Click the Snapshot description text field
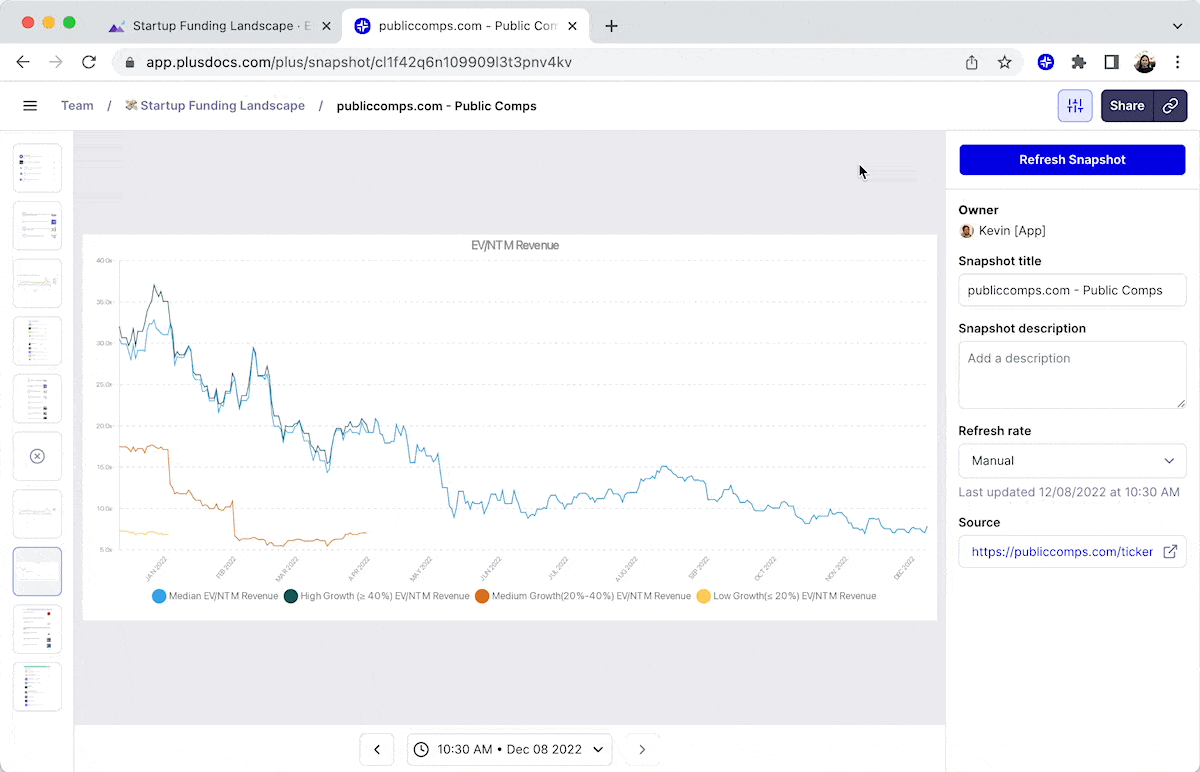This screenshot has width=1200, height=772. 1072,374
